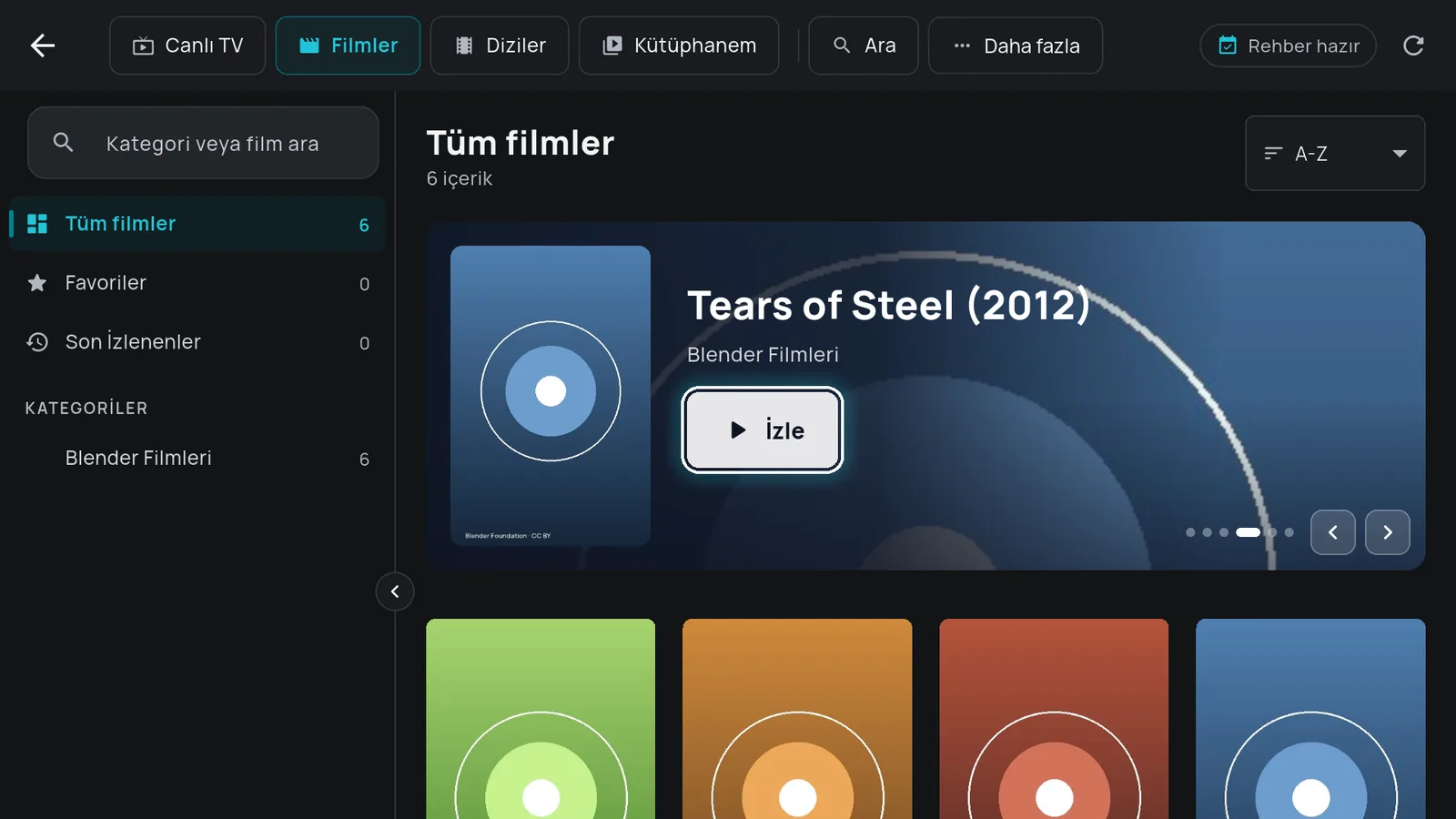This screenshot has height=819, width=1456.
Task: Open the red film poster
Action: (1054, 719)
